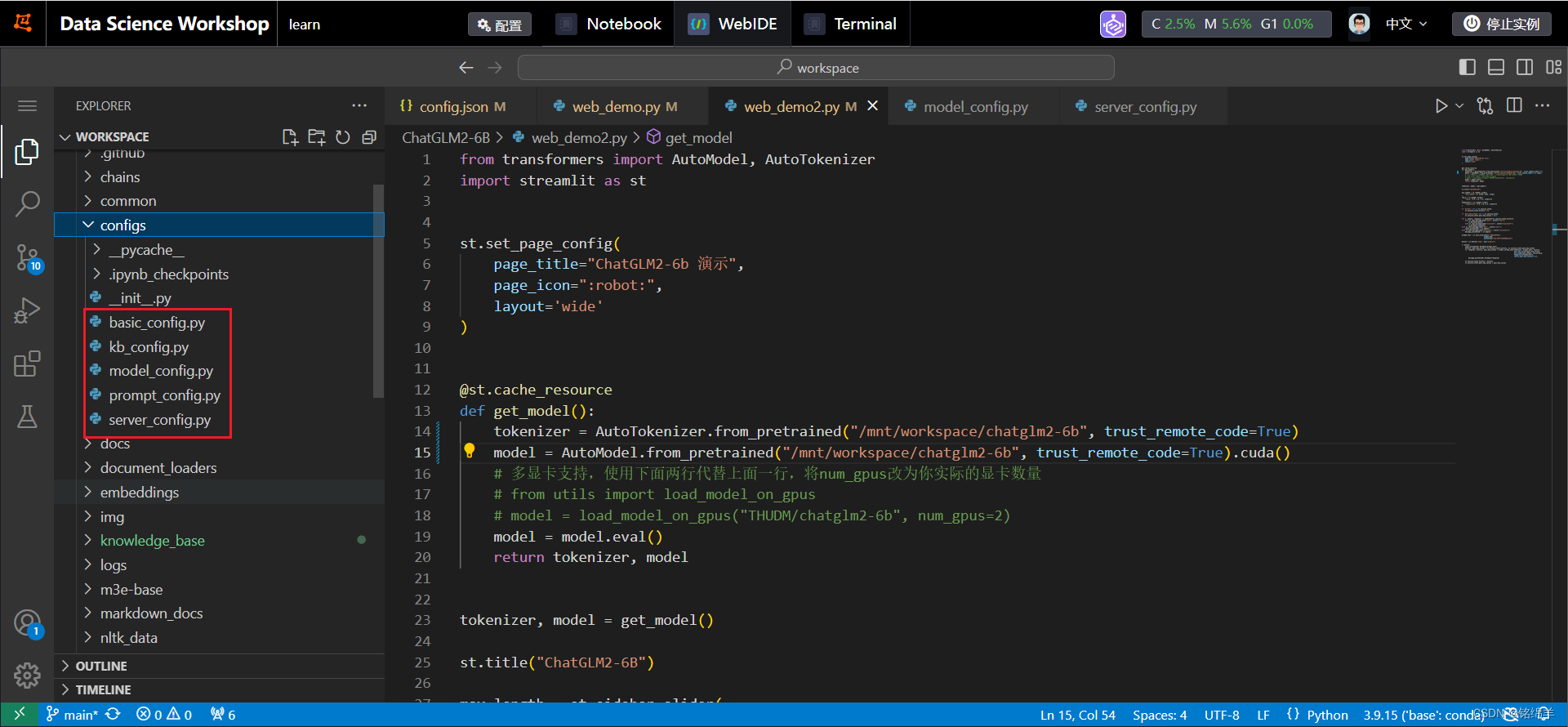
Task: Refresh the explorer file tree
Action: tap(343, 137)
